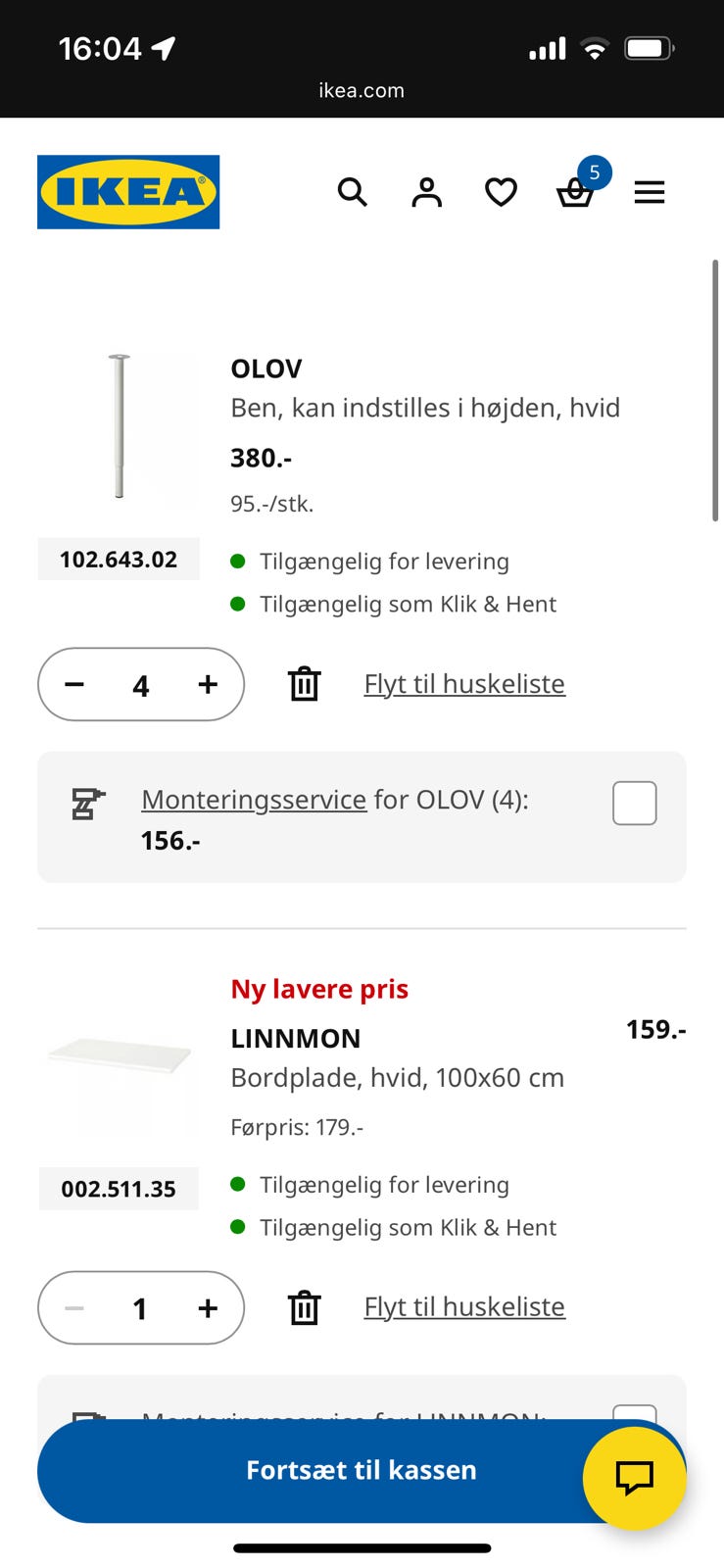The height and width of the screenshot is (1568, 724).
Task: Increase LINNMON quantity with plus button
Action: [208, 1307]
